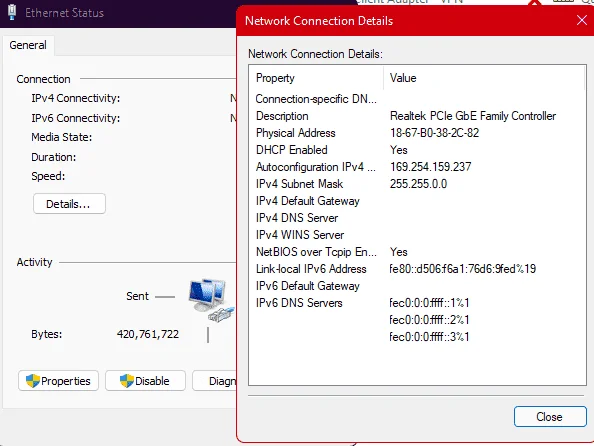
Task: Open the General tab in Ethernet Status
Action: tap(28, 45)
